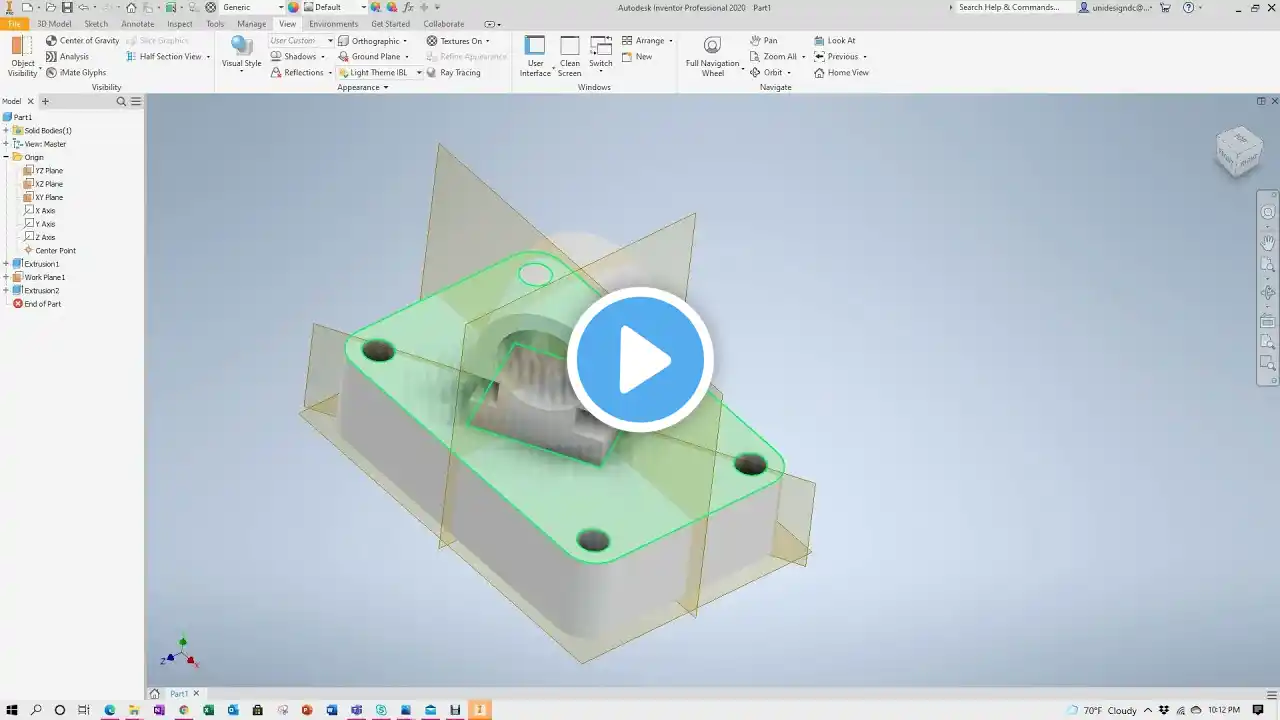The image size is (1280, 720).
Task: Play the video with the center play button
Action: (x=640, y=359)
